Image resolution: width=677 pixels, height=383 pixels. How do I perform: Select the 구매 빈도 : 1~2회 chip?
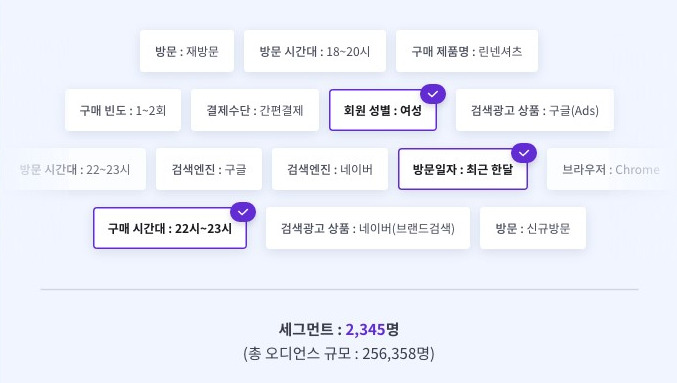[123, 110]
